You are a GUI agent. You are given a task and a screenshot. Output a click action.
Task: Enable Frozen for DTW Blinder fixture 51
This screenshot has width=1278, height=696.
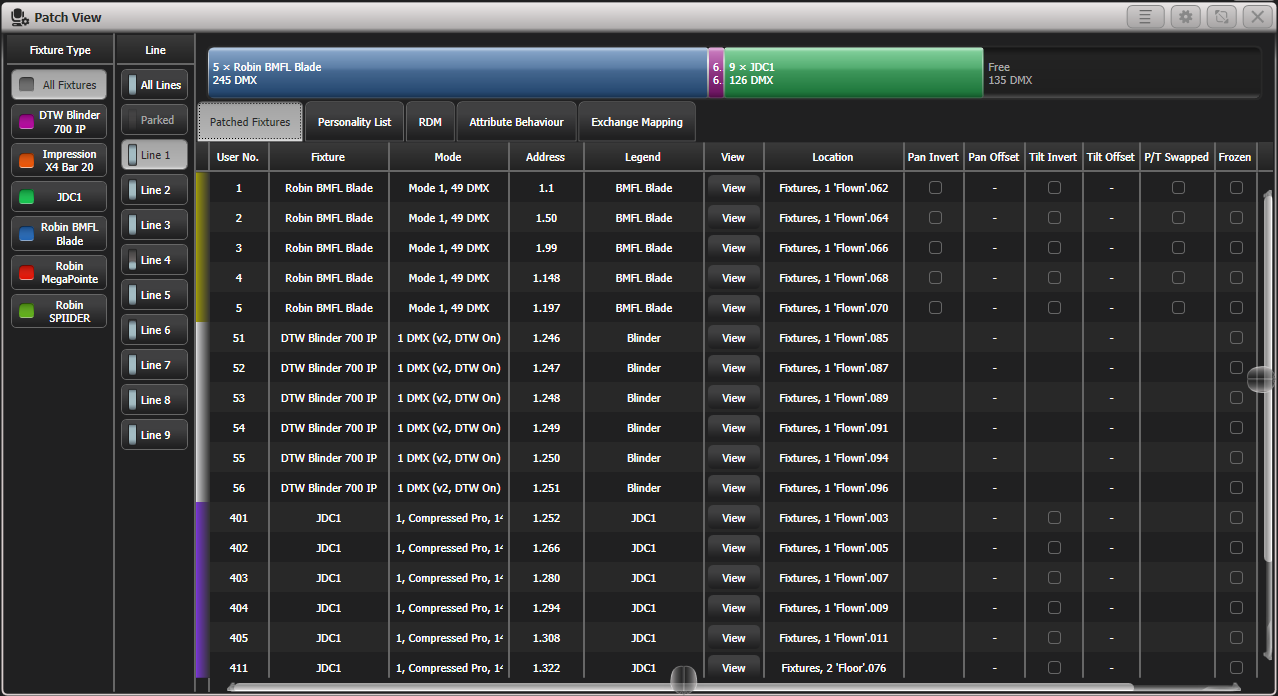coord(1236,338)
